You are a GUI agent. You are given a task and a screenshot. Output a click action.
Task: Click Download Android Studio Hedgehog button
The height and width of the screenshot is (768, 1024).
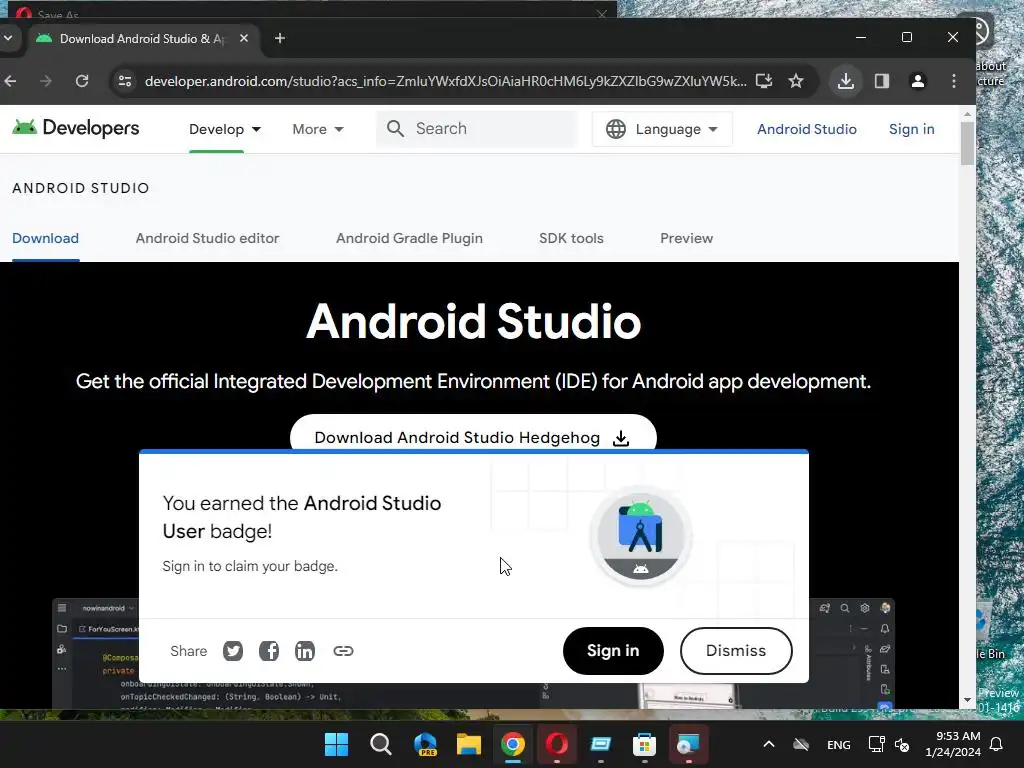click(473, 434)
